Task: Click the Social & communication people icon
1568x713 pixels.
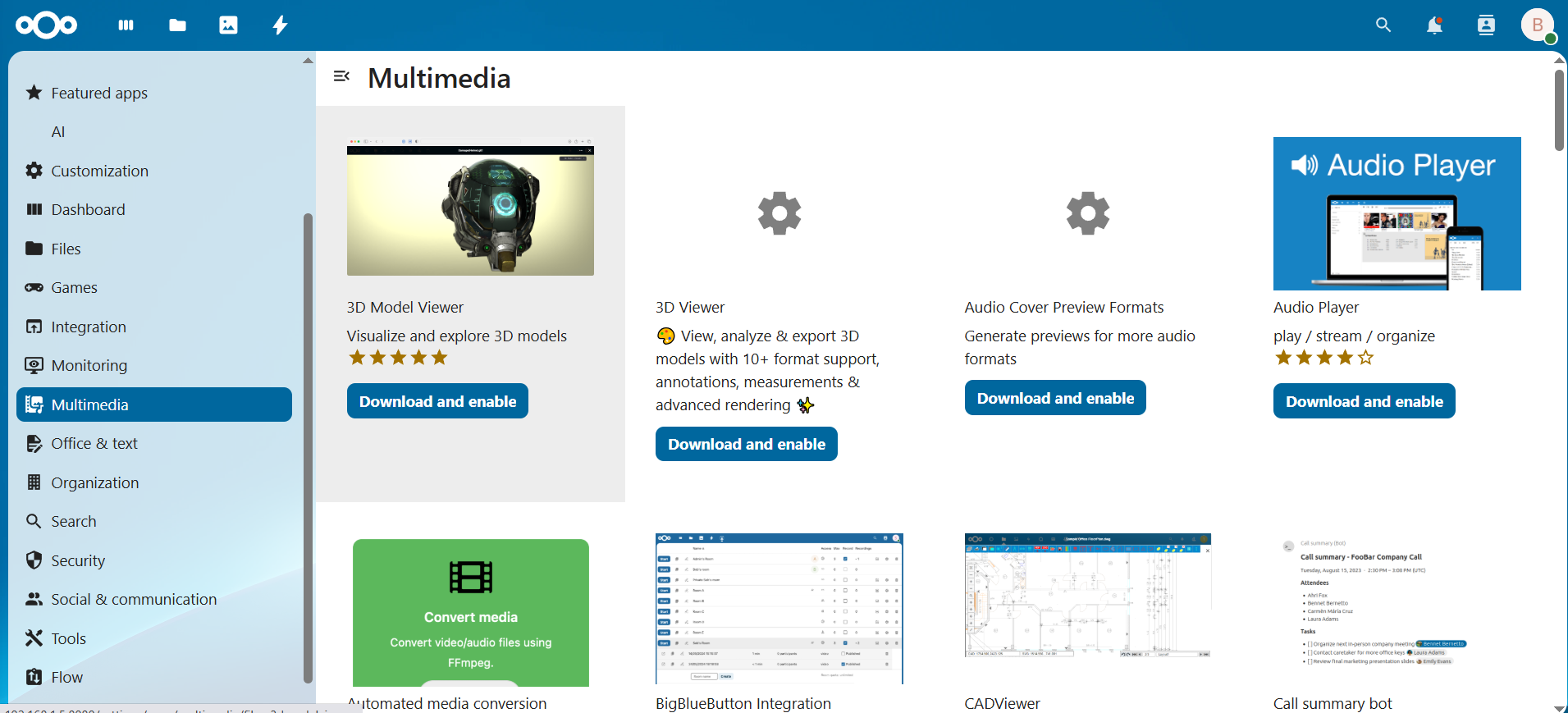Action: pos(34,599)
